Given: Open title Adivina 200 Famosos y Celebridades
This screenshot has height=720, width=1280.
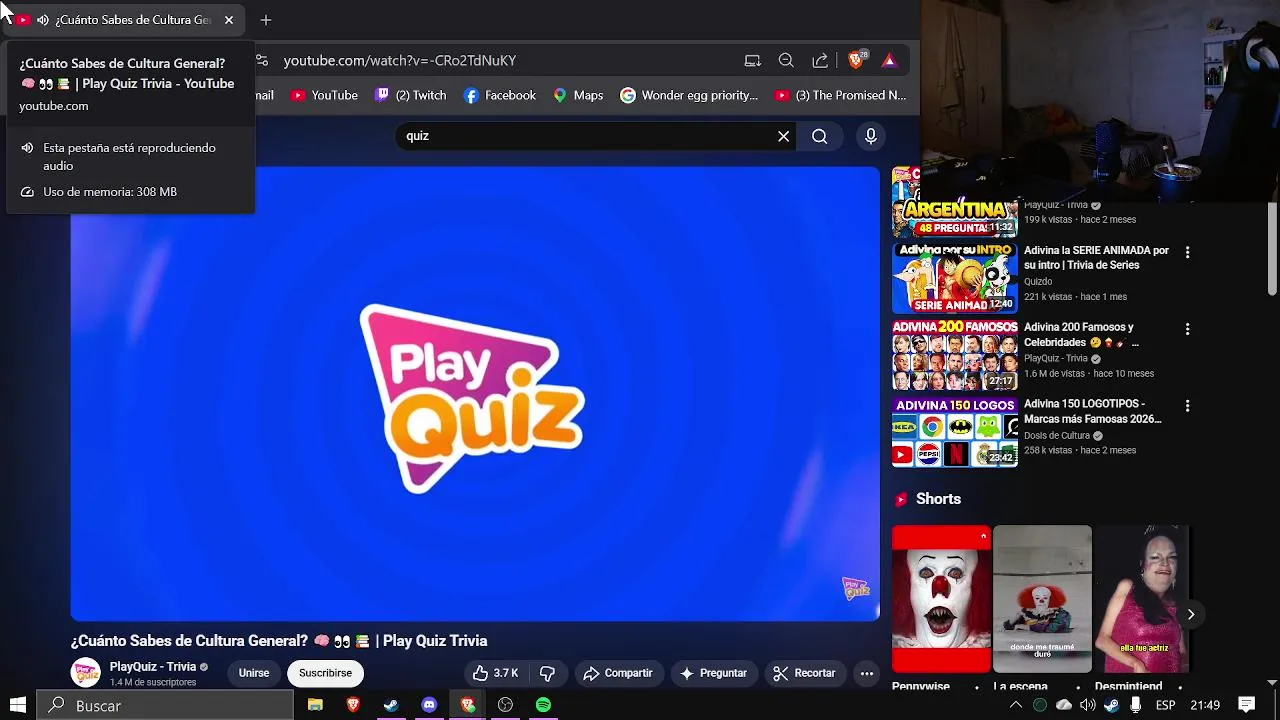Looking at the screenshot, I should click(x=1081, y=335).
